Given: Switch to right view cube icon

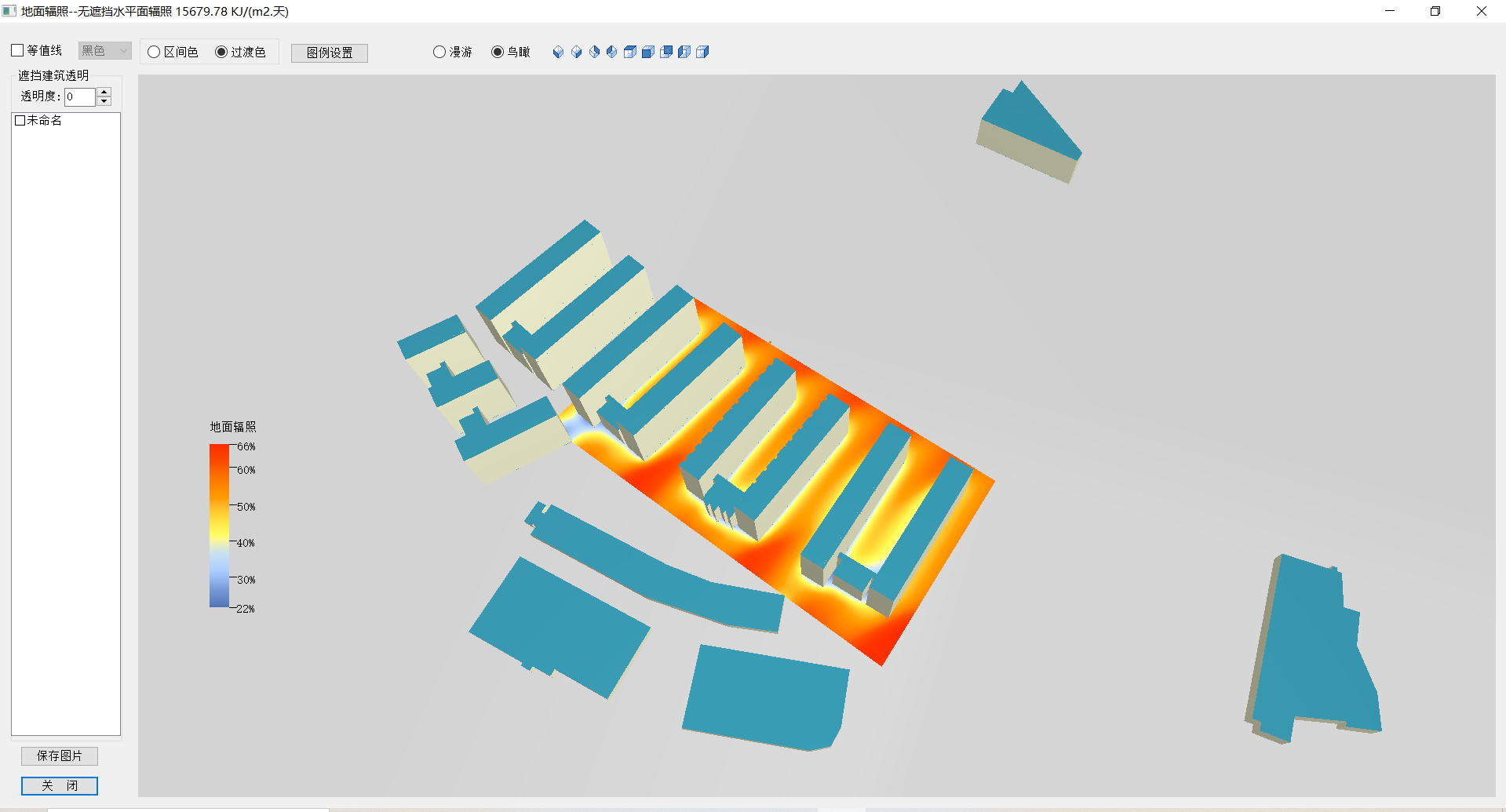Looking at the screenshot, I should click(702, 52).
